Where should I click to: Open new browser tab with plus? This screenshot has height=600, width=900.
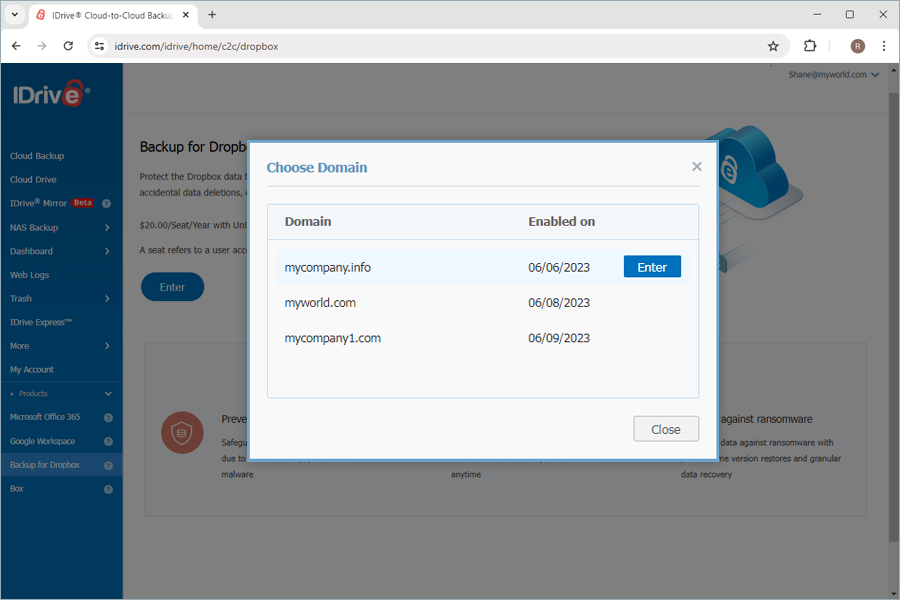tap(212, 15)
